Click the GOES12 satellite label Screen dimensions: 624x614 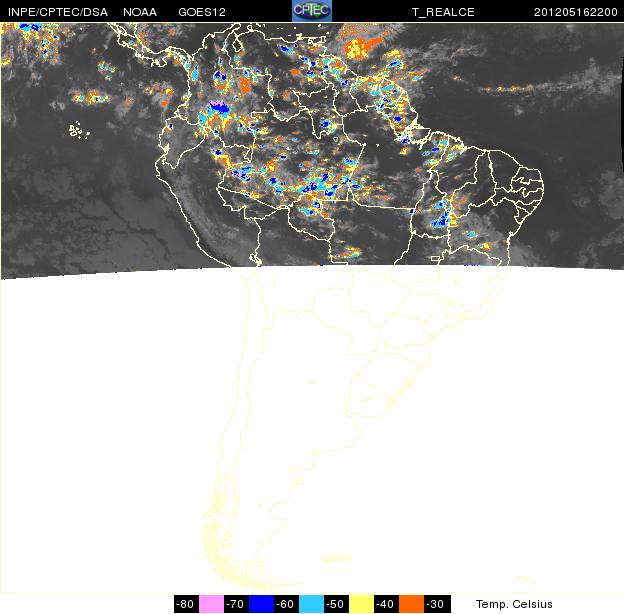point(202,12)
